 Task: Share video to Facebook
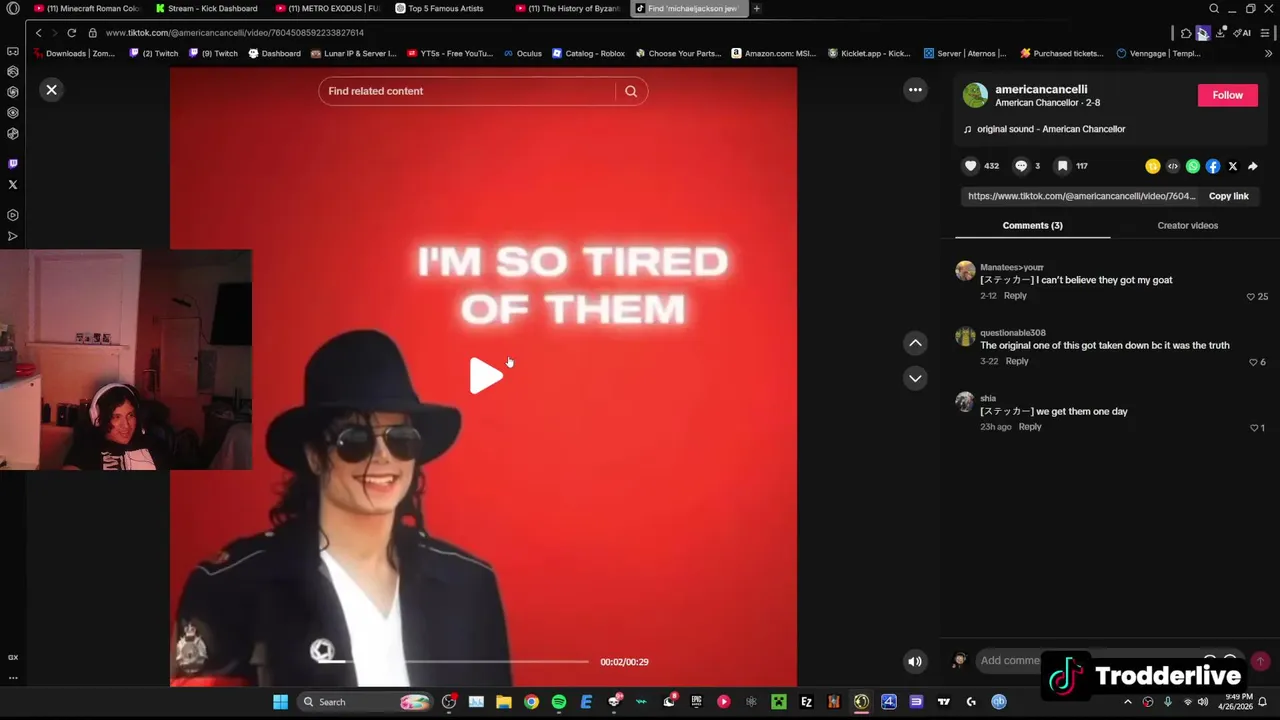pyautogui.click(x=1213, y=166)
